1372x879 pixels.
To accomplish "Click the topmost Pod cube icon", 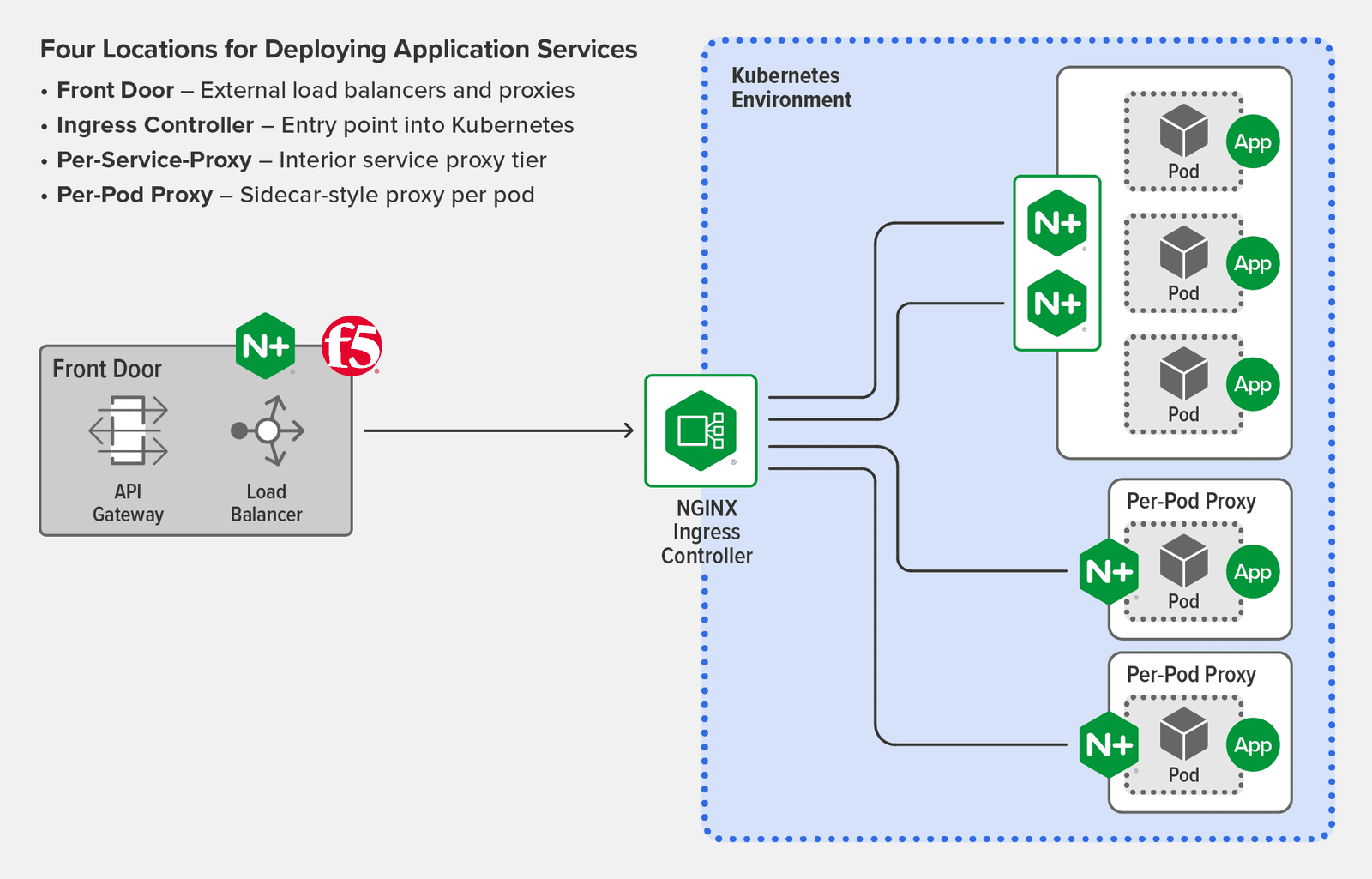I will (x=1182, y=130).
